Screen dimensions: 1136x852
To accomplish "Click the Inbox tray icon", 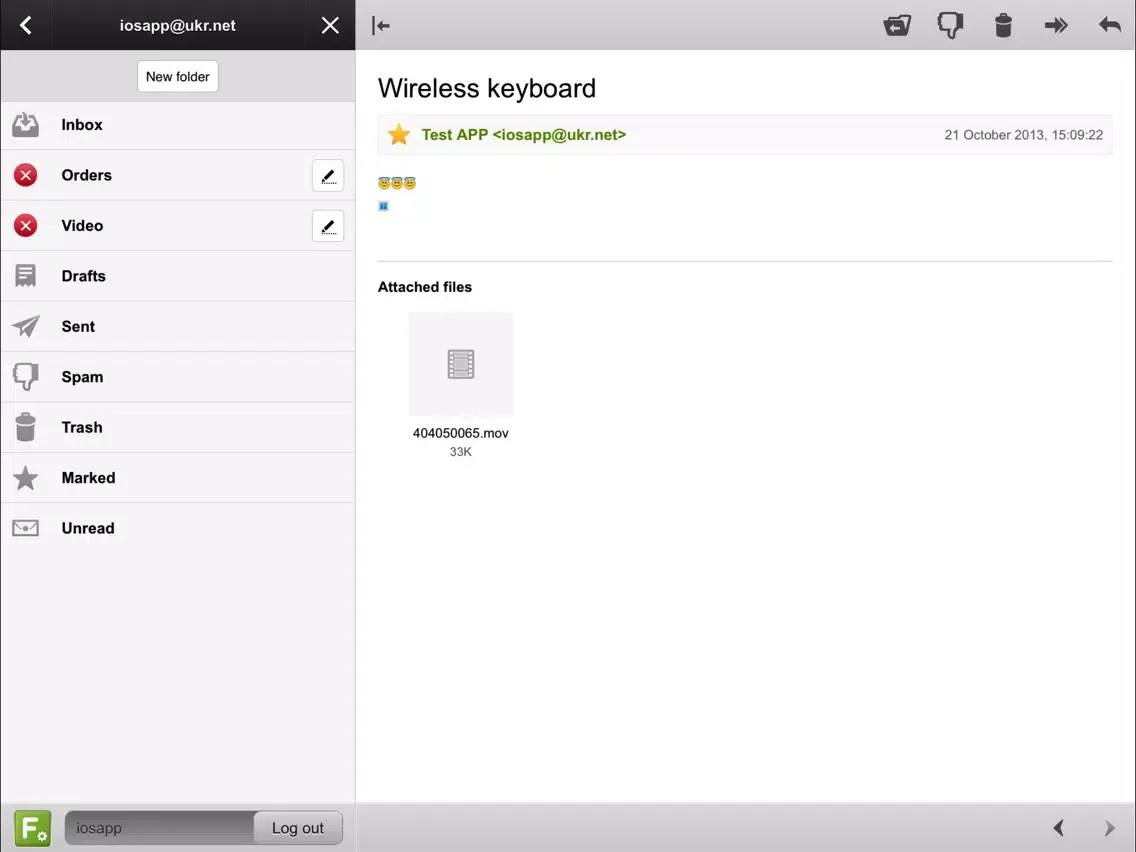I will point(25,125).
